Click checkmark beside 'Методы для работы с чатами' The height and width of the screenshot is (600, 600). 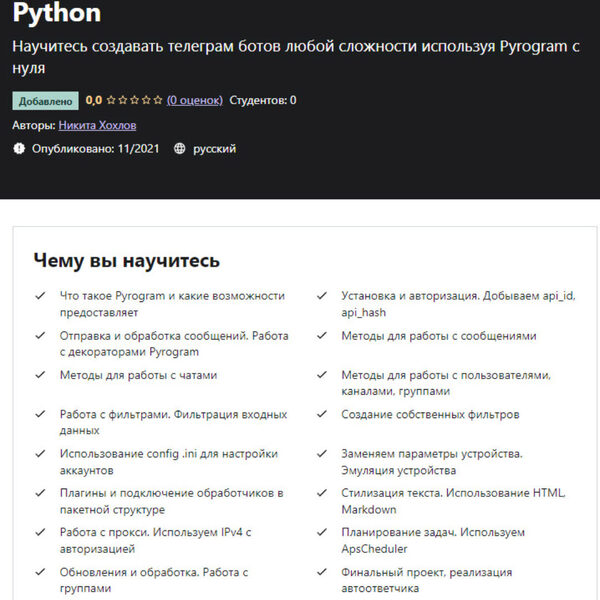40,375
